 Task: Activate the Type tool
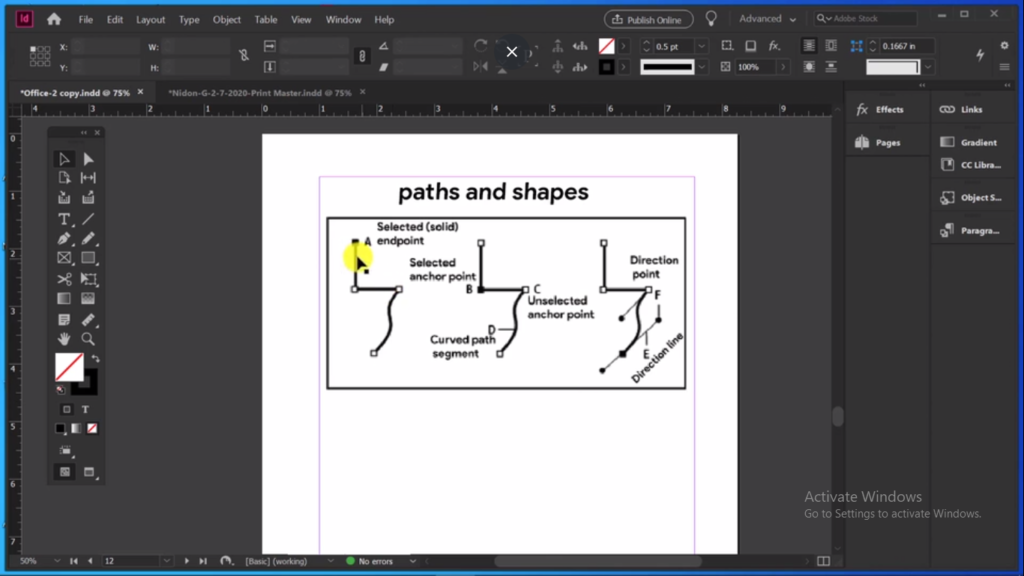(64, 219)
